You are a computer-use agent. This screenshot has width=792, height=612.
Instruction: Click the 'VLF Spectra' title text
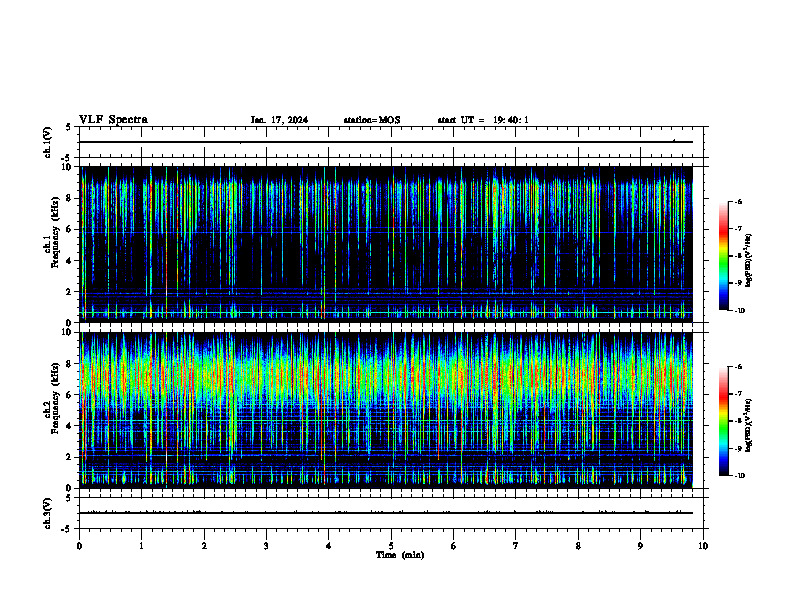click(113, 120)
